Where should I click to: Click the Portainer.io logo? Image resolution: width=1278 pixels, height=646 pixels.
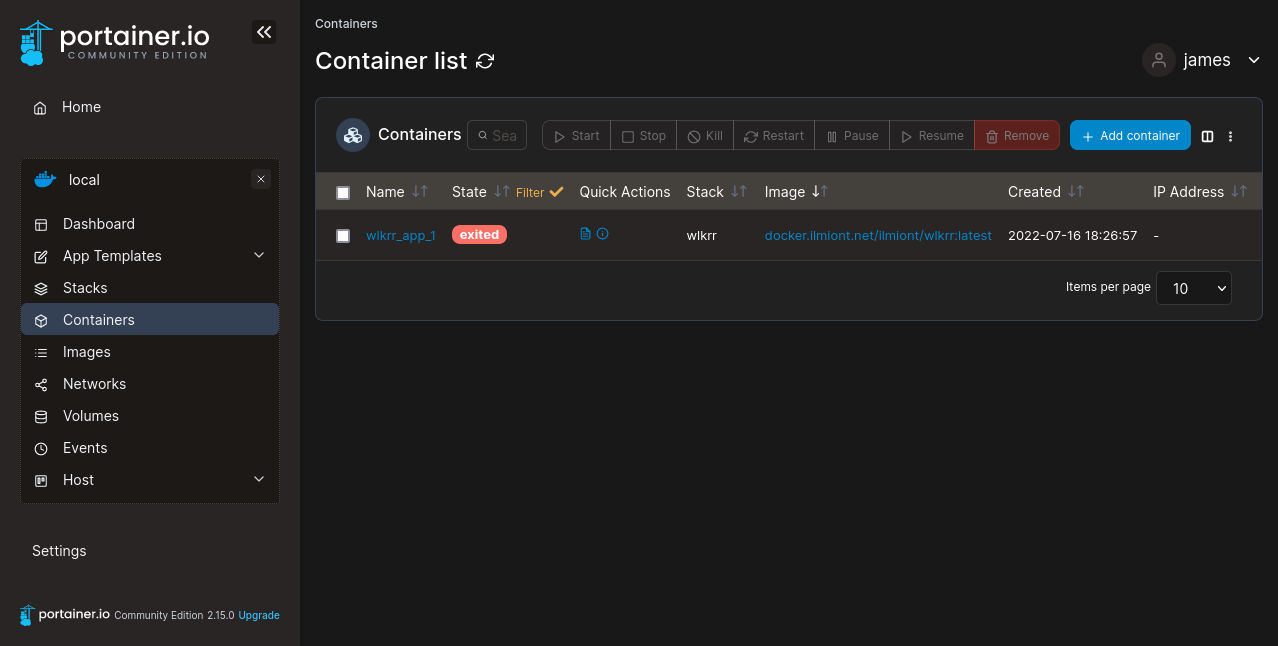click(114, 42)
